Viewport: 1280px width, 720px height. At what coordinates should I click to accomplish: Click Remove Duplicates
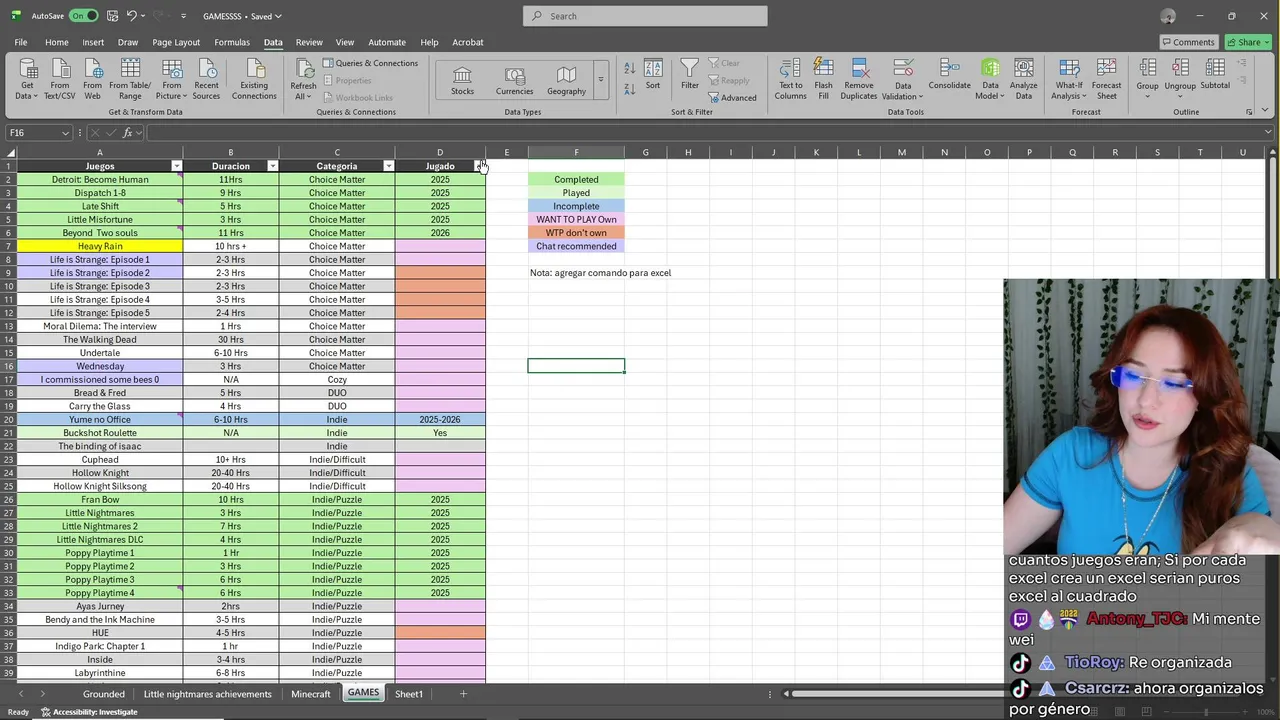click(859, 79)
